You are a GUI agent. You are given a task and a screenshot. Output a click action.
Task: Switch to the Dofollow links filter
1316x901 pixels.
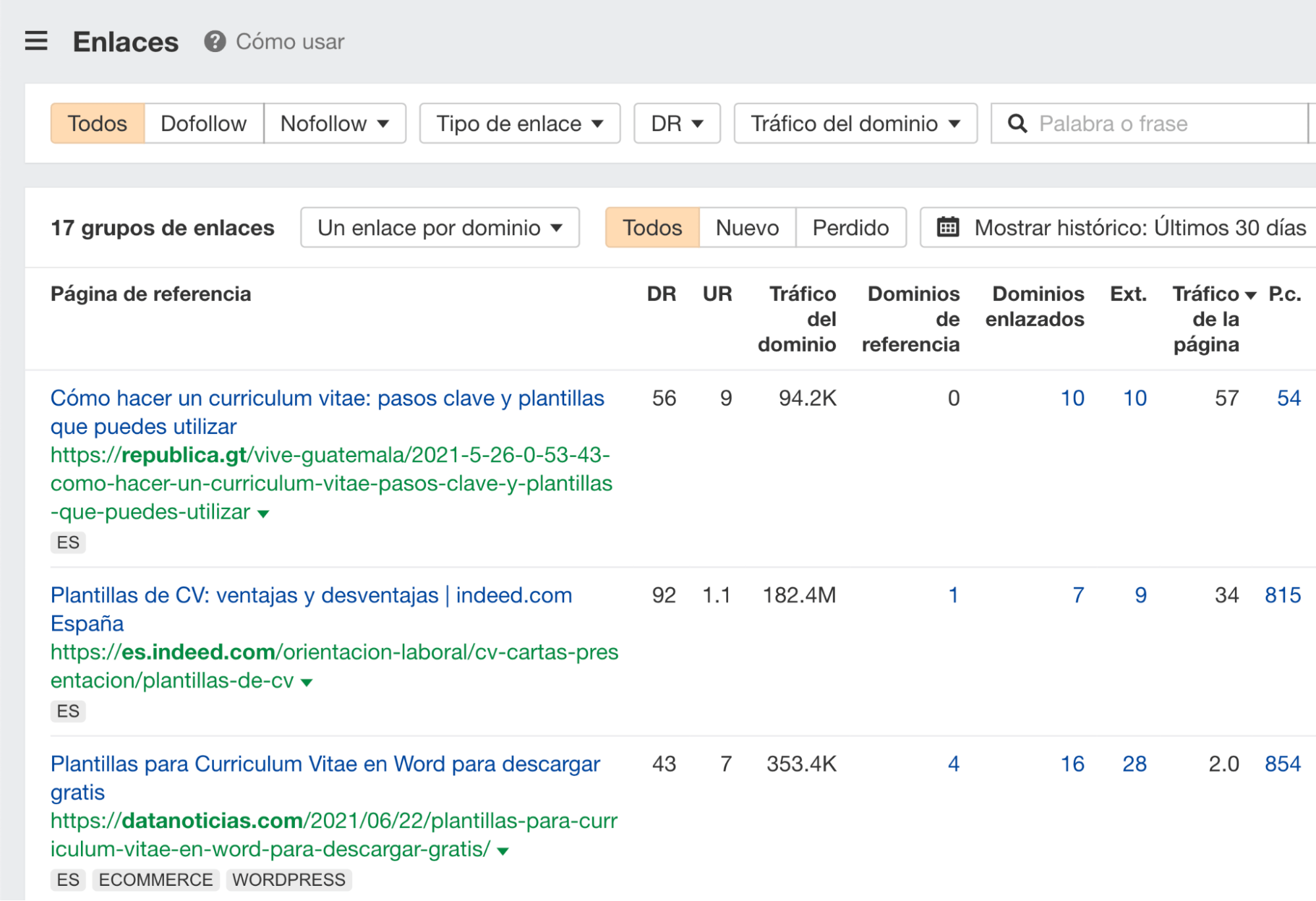(201, 123)
